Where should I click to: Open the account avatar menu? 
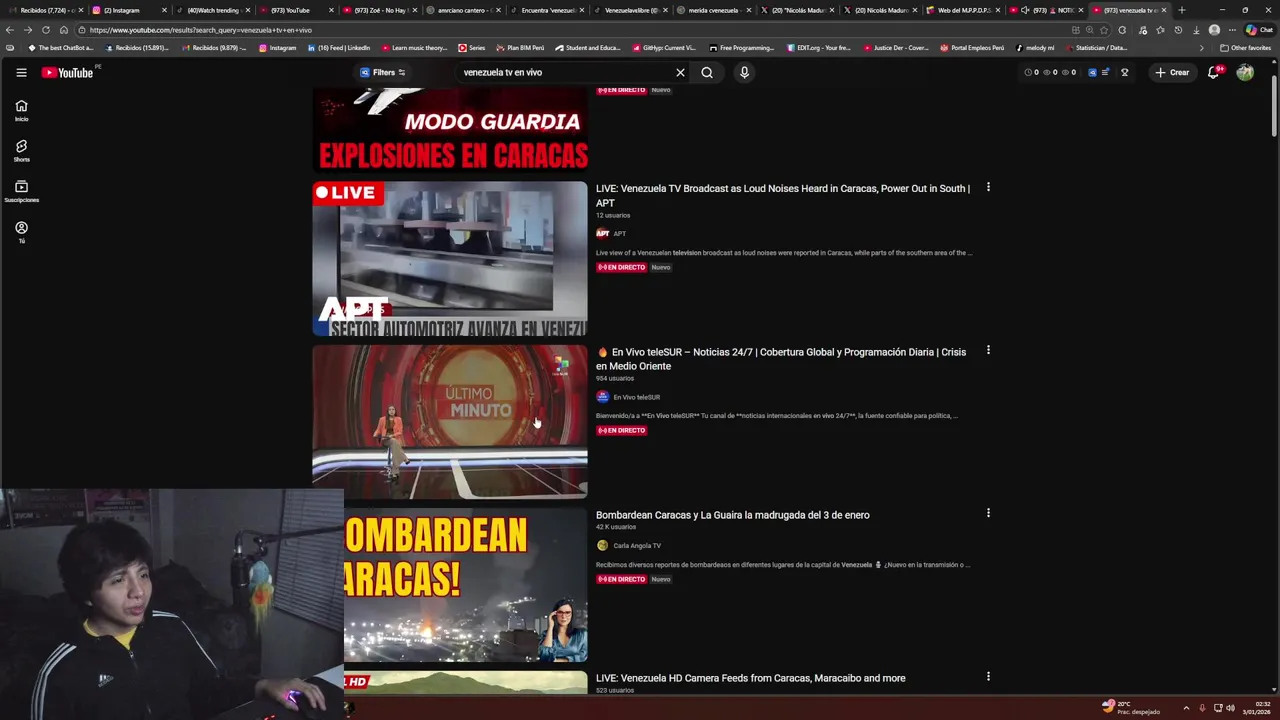(x=1245, y=72)
